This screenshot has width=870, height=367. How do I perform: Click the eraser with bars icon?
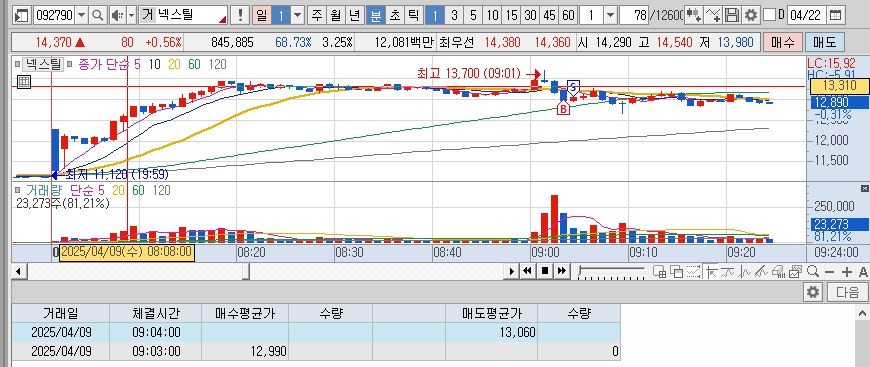click(778, 271)
